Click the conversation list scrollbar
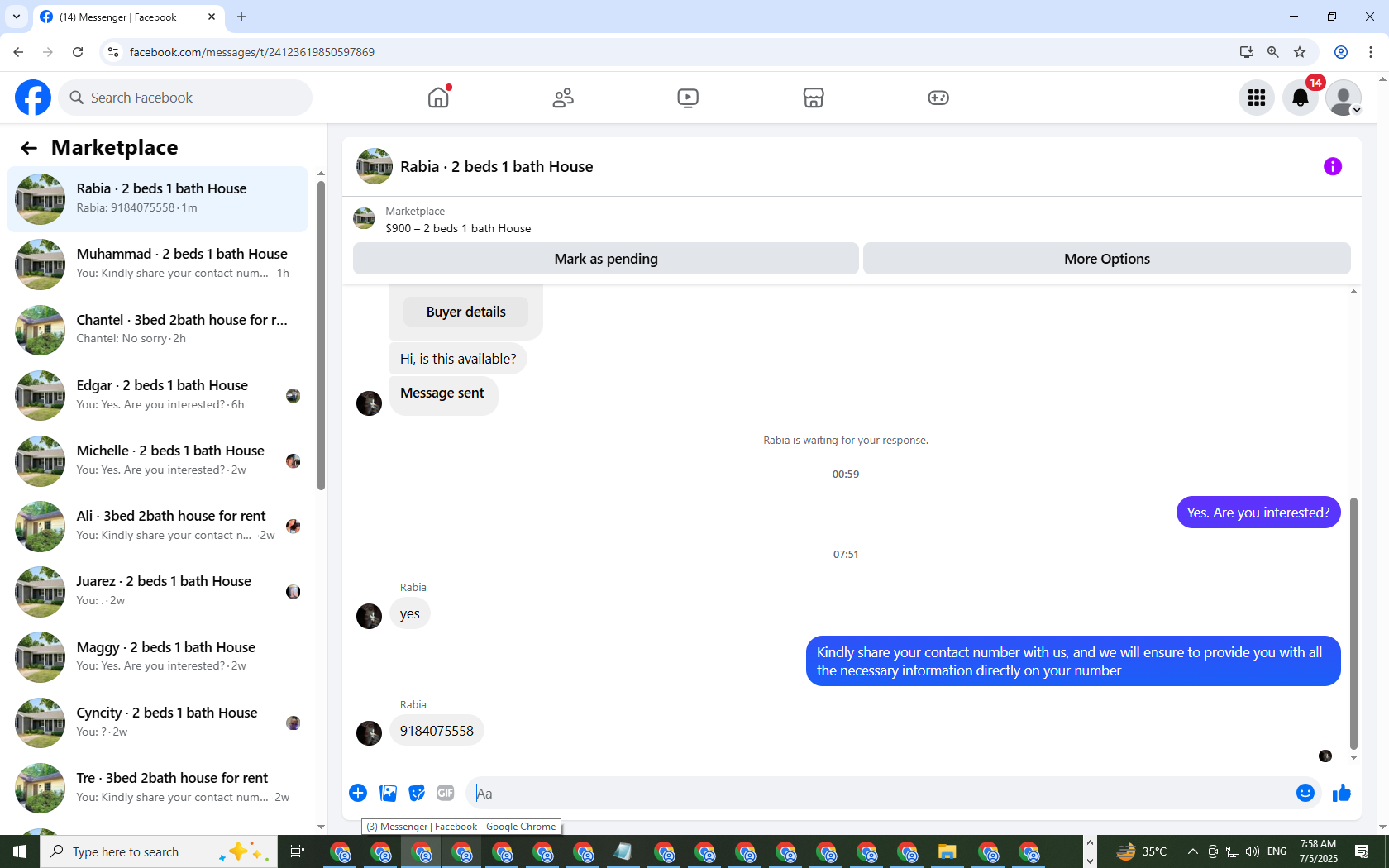Screen dimensions: 1389x868 (321, 335)
